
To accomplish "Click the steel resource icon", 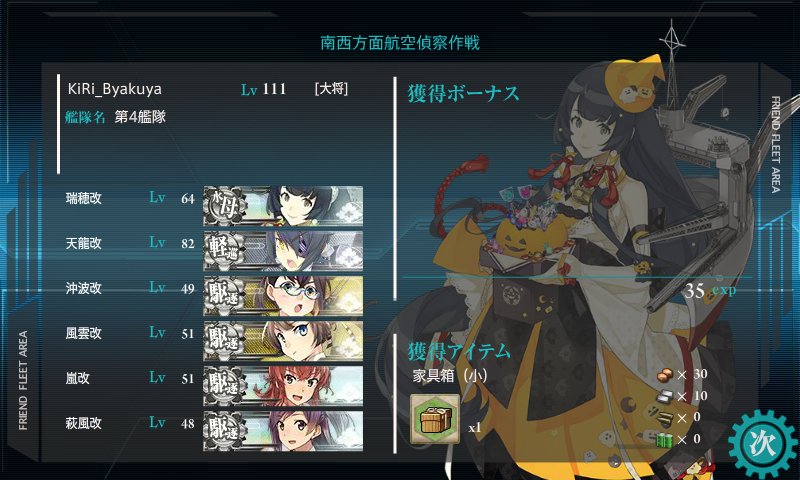I will [x=665, y=396].
